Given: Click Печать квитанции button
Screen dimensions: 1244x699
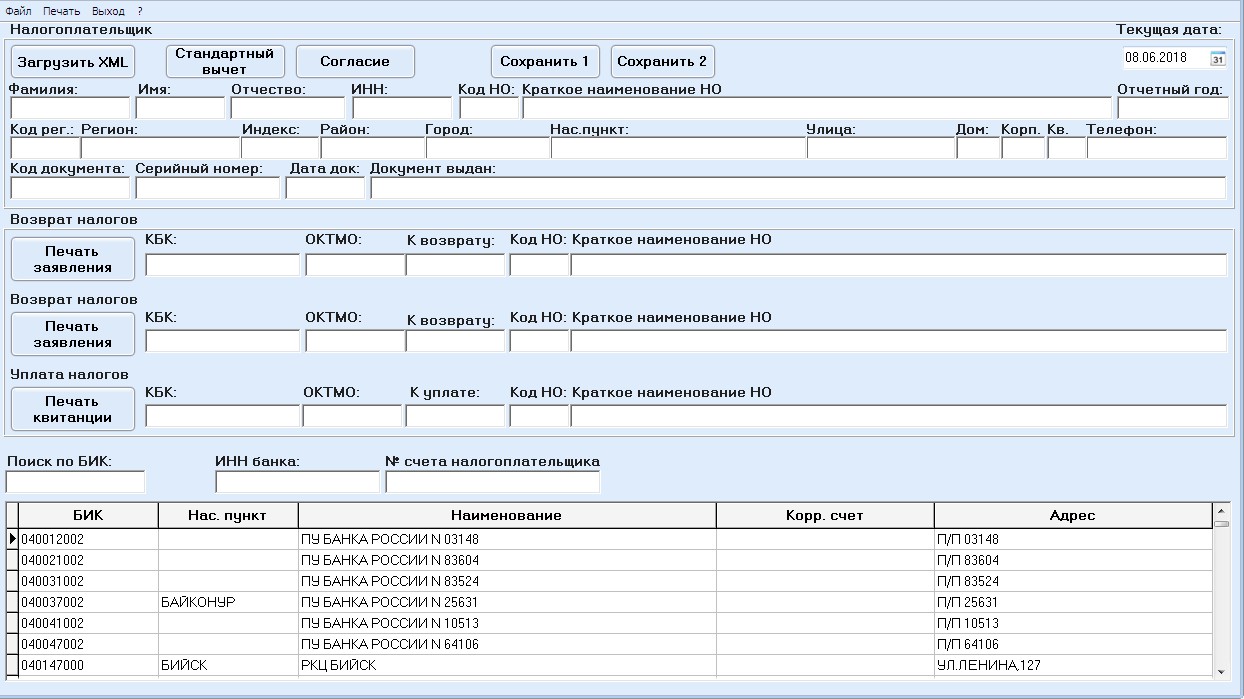Looking at the screenshot, I should [72, 409].
